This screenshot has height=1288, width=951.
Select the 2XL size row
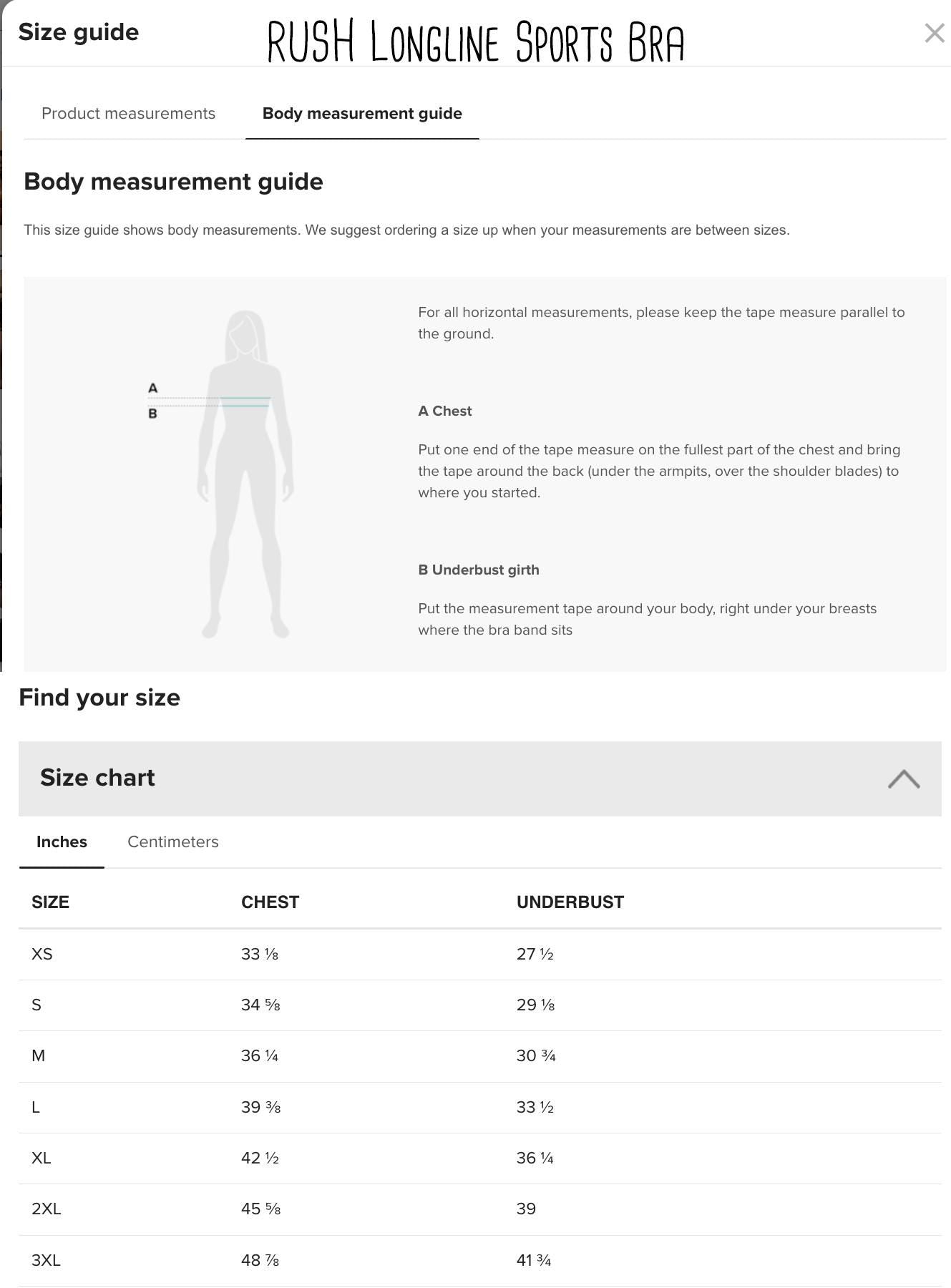[47, 1209]
